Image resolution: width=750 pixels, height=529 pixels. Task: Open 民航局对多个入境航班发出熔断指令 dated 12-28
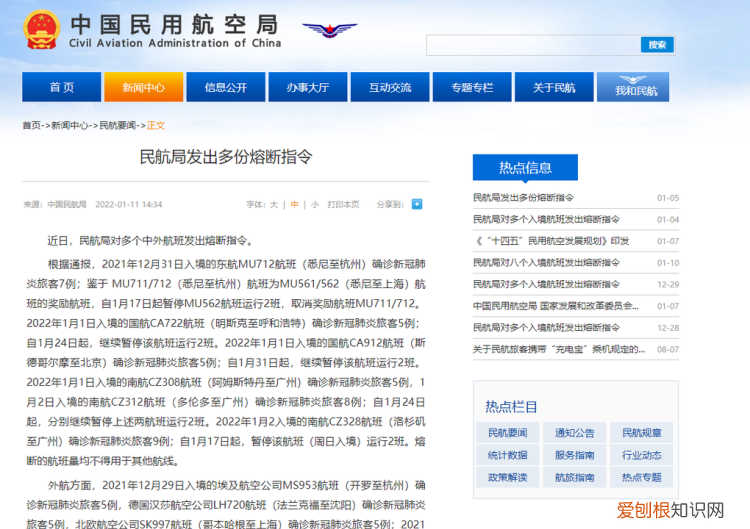[x=546, y=328]
